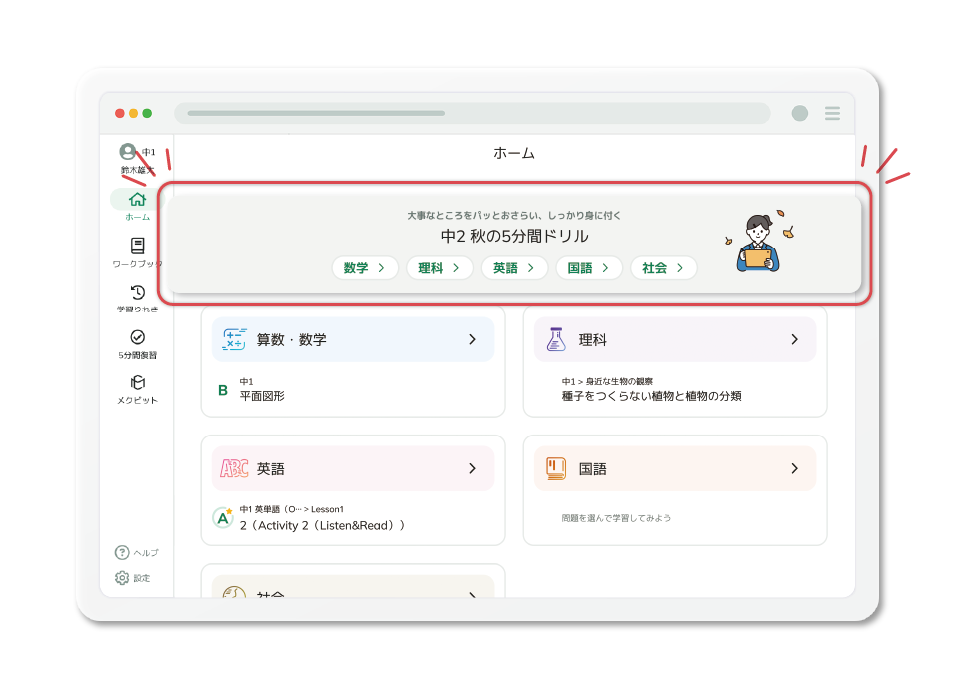The width and height of the screenshot is (955, 690).
Task: Click the ABC 英語 icon
Action: [234, 468]
